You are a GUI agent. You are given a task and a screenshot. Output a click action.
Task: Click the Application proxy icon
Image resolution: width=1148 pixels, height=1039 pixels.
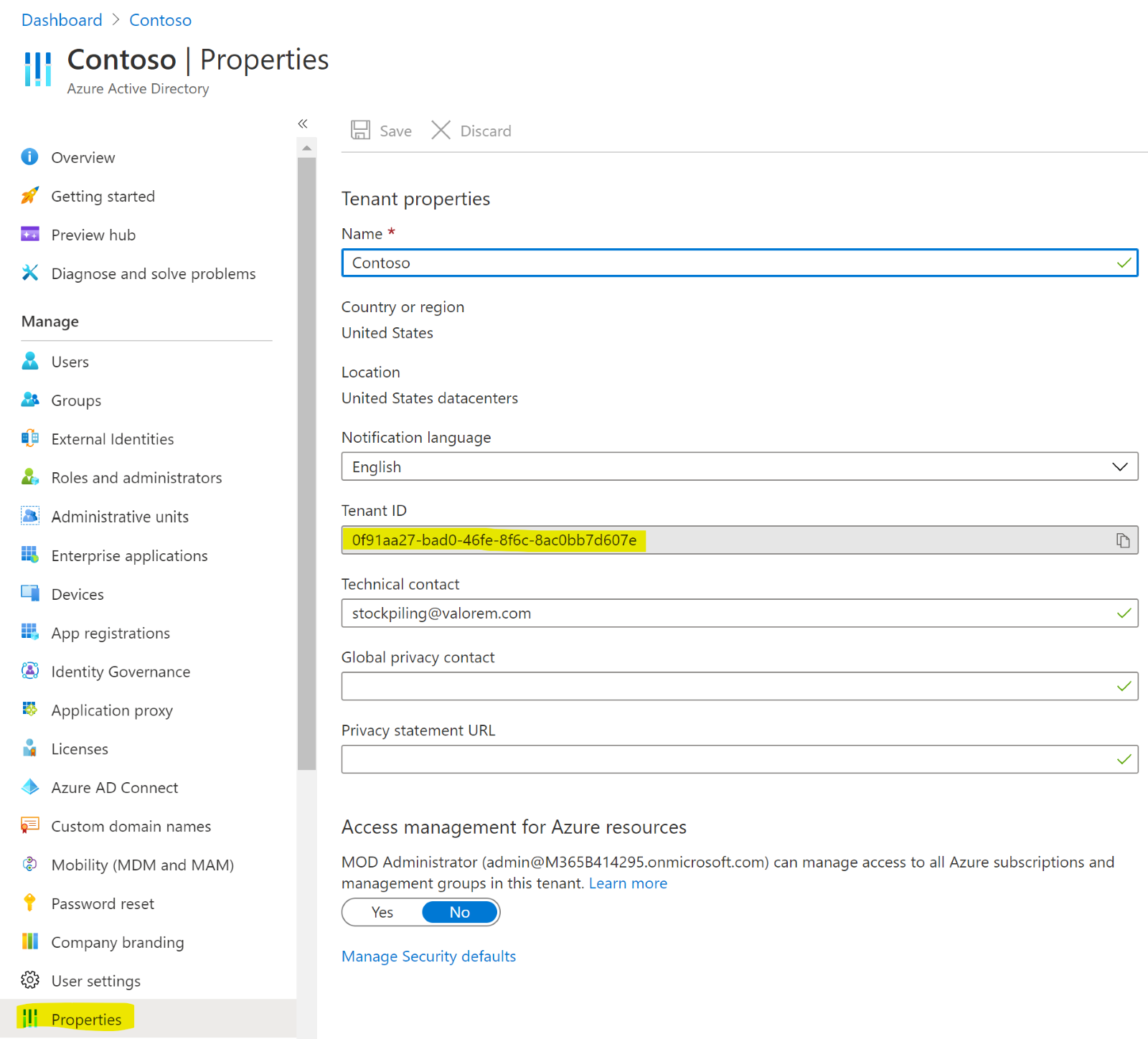coord(29,710)
